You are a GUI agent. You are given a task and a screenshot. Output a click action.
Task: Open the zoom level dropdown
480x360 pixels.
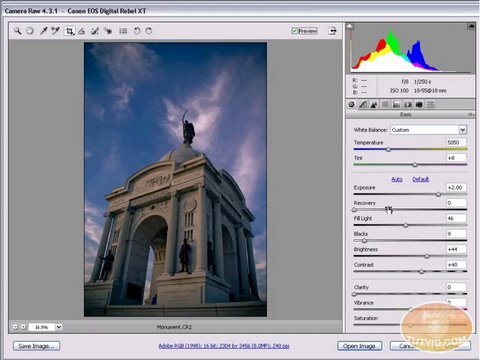point(59,327)
